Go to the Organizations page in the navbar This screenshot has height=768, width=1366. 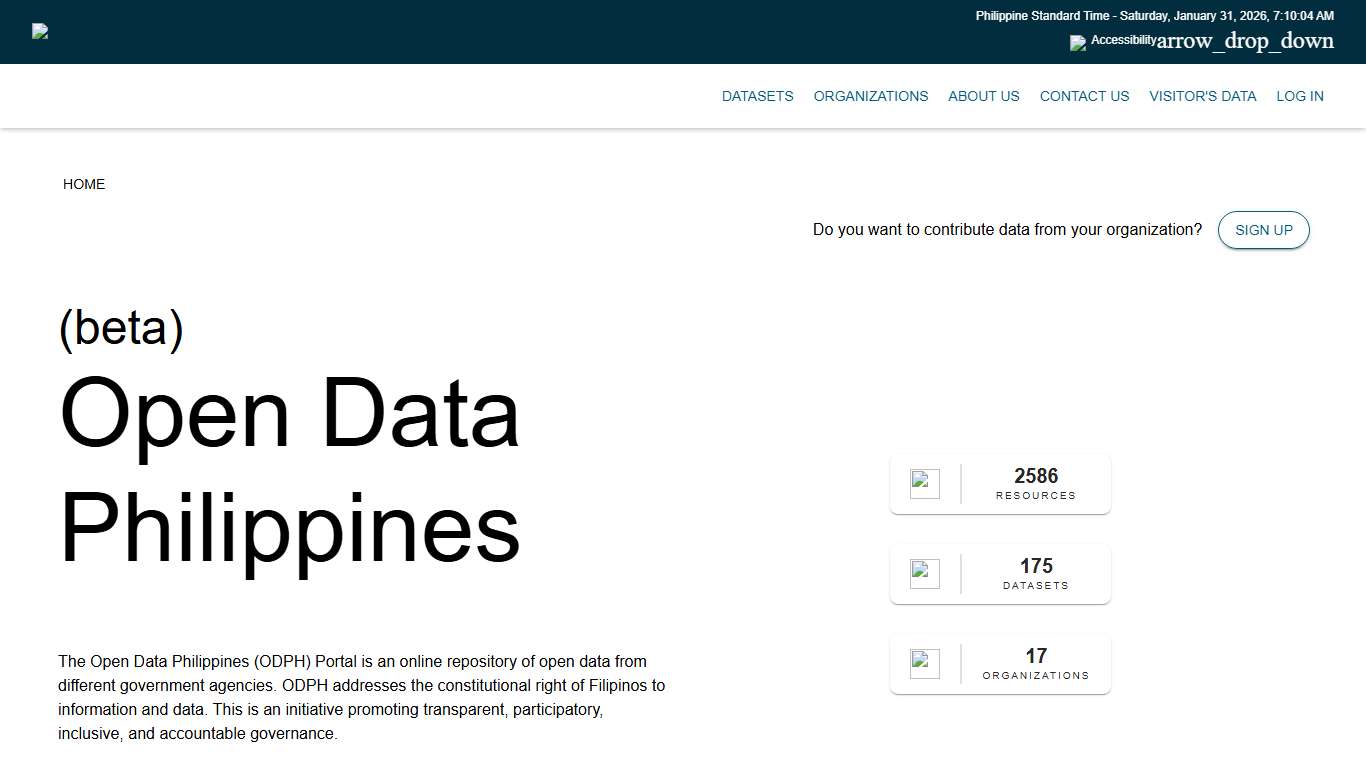pyautogui.click(x=870, y=96)
